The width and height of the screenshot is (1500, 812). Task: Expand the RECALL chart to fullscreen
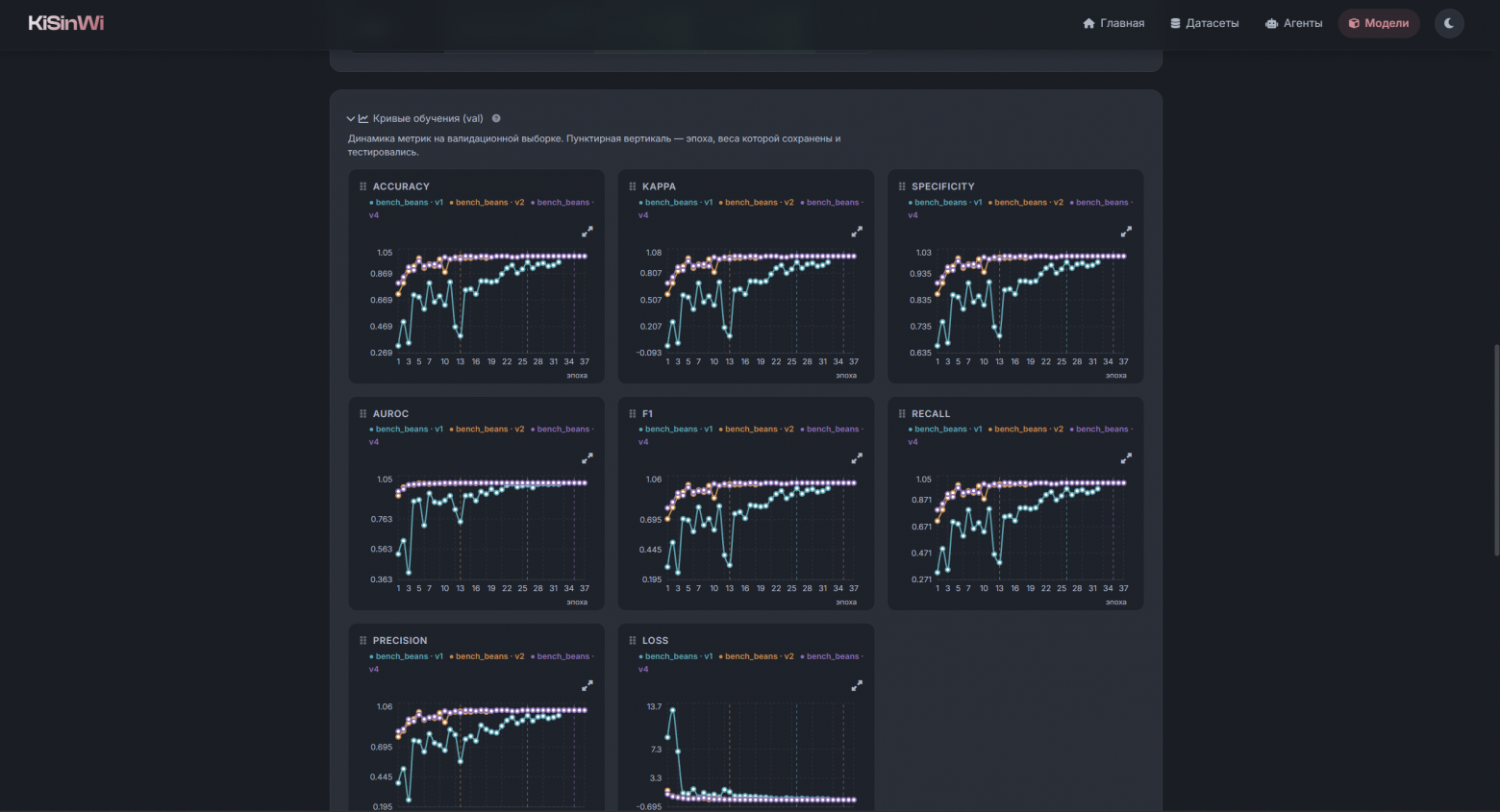[x=1126, y=458]
